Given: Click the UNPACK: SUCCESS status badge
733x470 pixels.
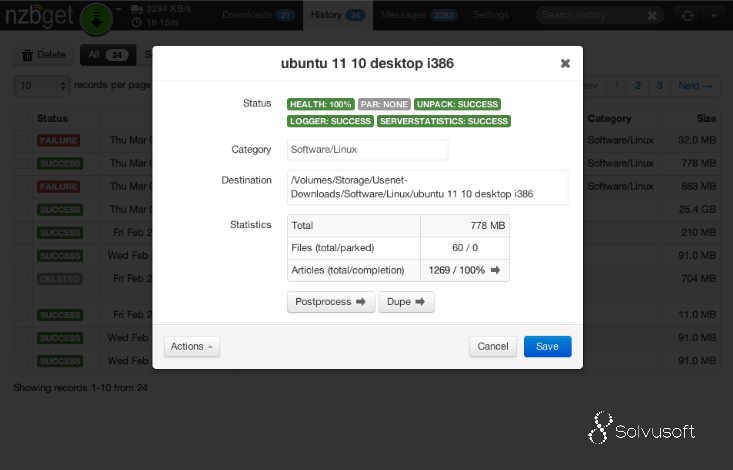Looking at the screenshot, I should 457,104.
